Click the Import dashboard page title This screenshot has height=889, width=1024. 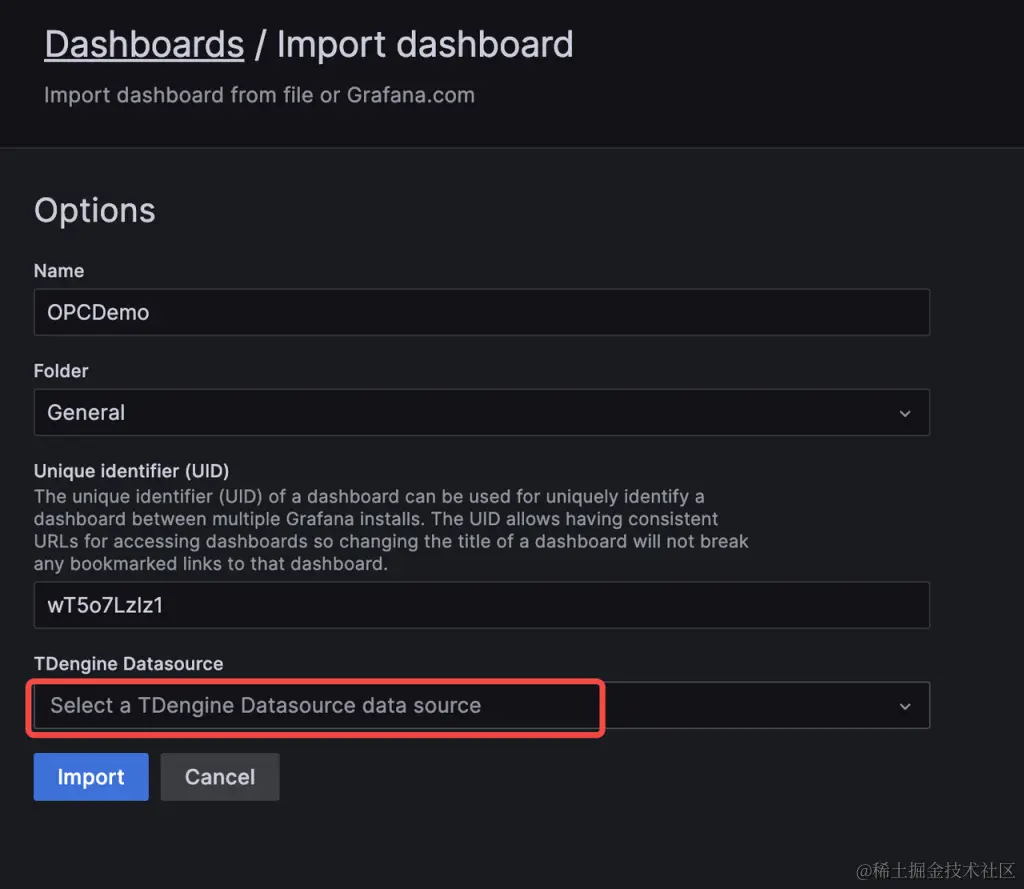(x=424, y=43)
